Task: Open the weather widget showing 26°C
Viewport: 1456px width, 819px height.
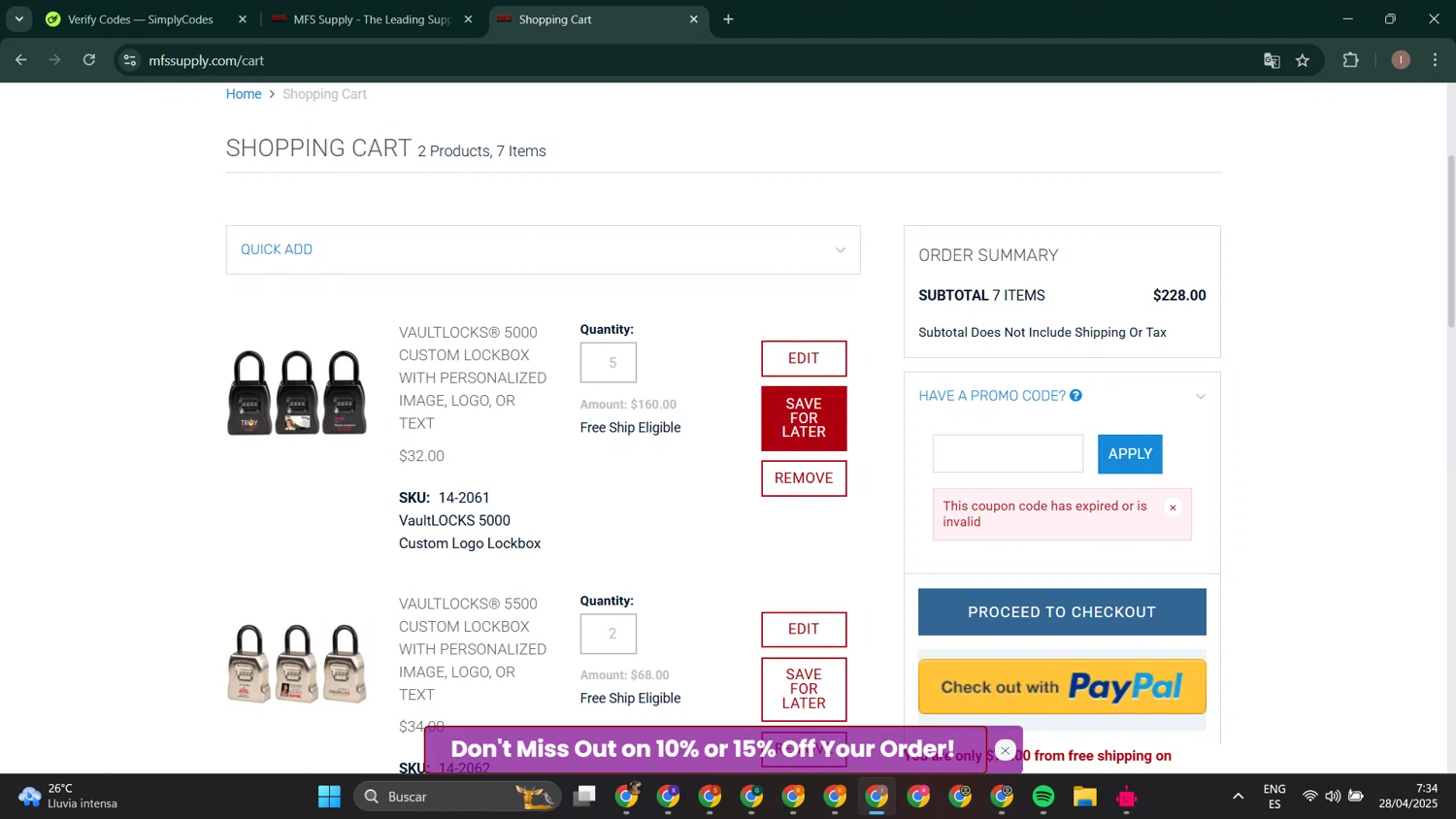Action: [68, 796]
